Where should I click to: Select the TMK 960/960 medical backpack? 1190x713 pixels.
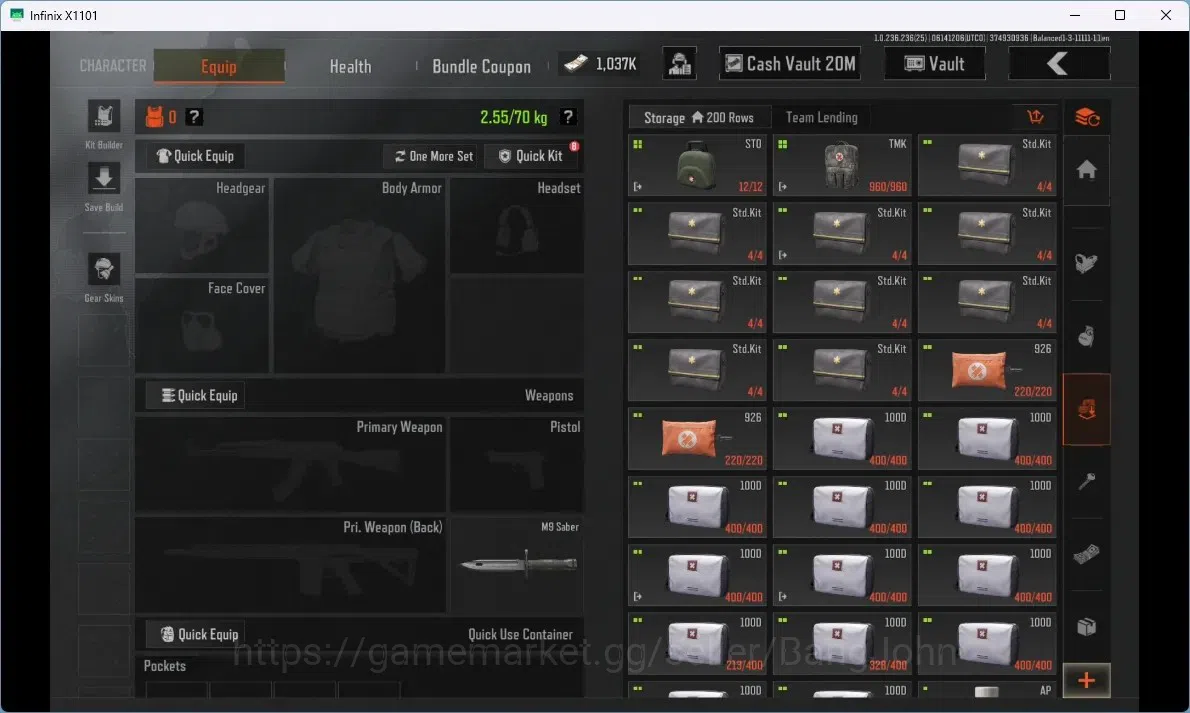[x=842, y=166]
